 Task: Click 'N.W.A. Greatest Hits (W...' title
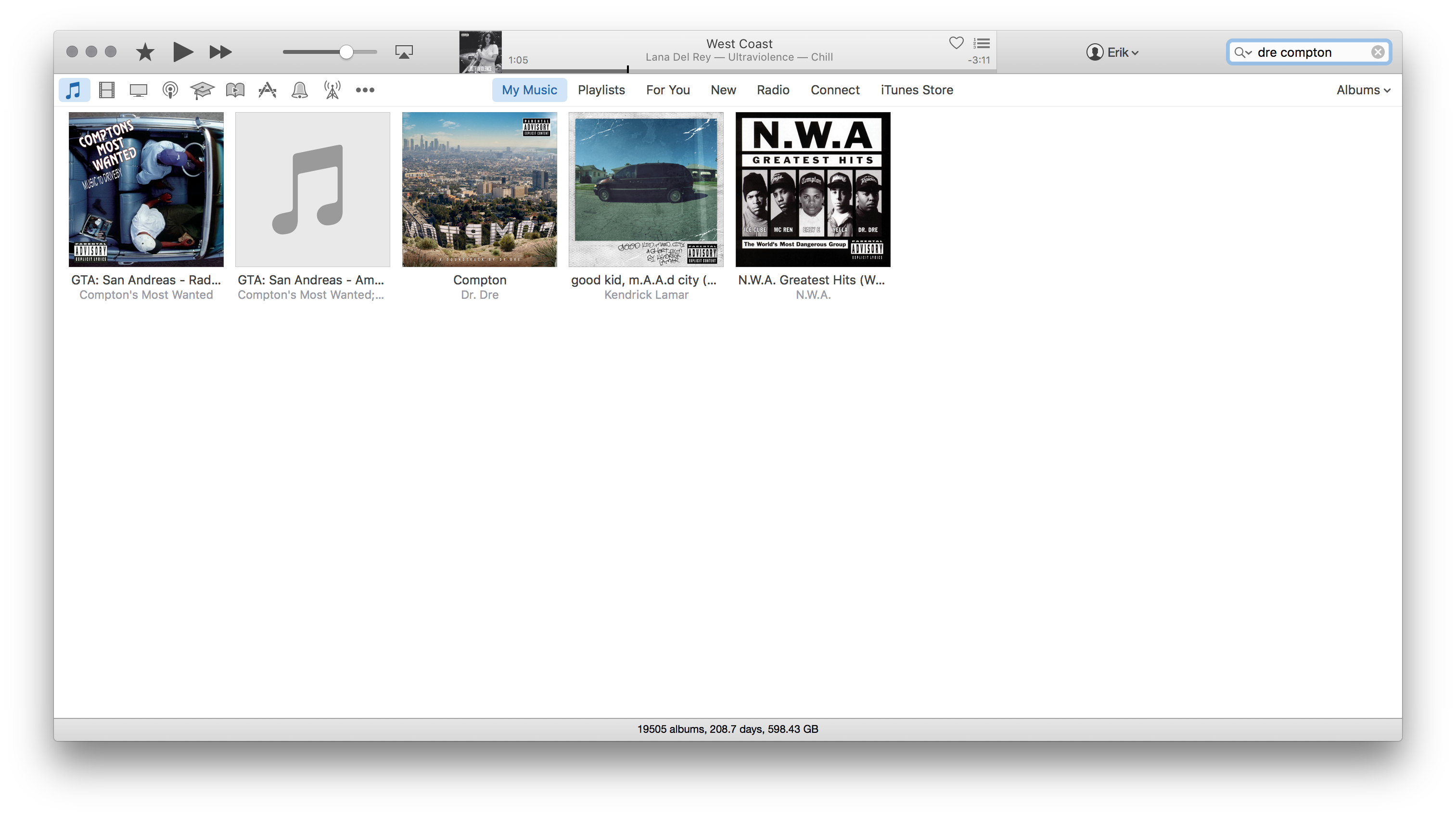click(x=812, y=280)
